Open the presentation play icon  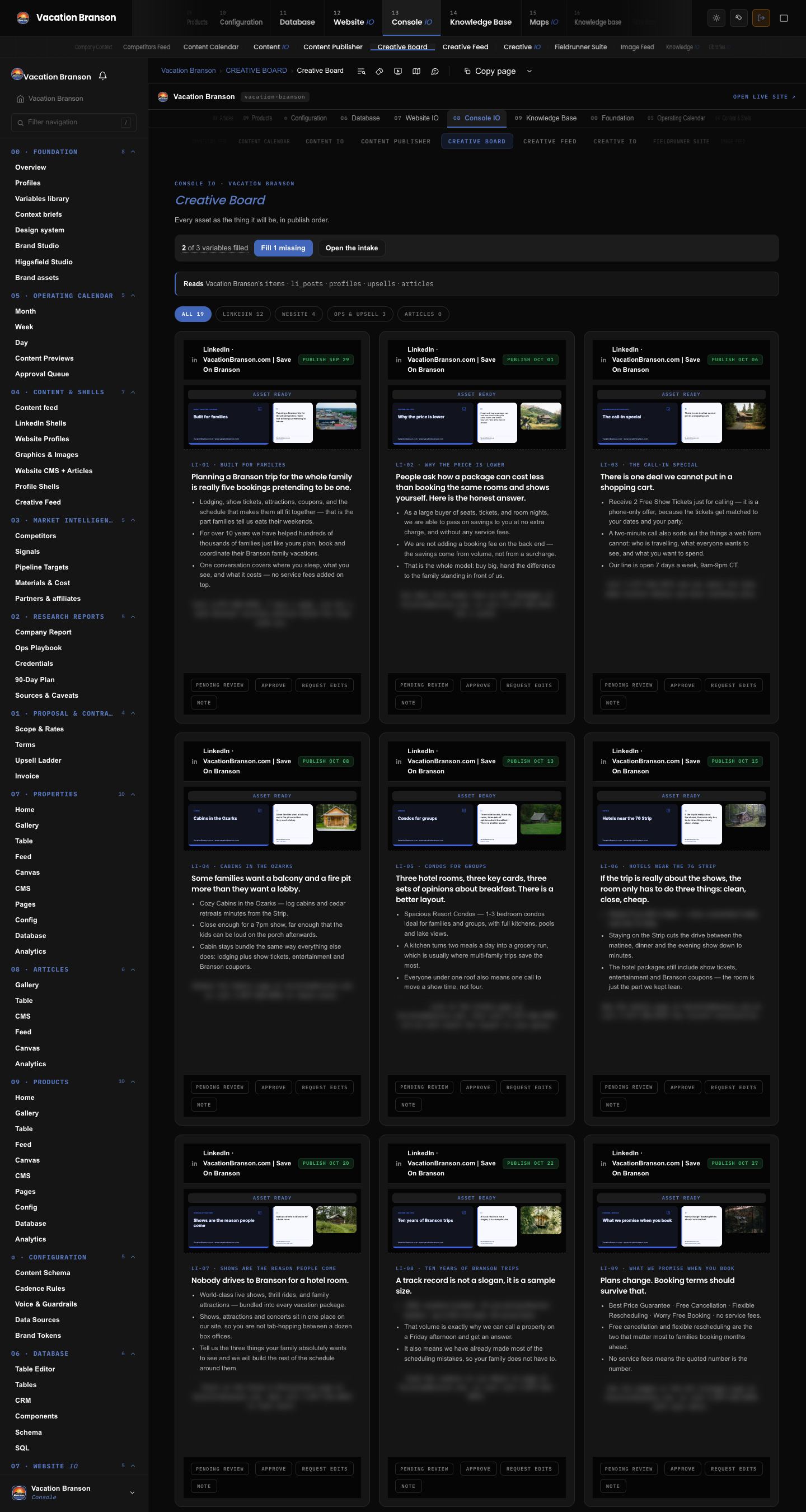pos(398,71)
